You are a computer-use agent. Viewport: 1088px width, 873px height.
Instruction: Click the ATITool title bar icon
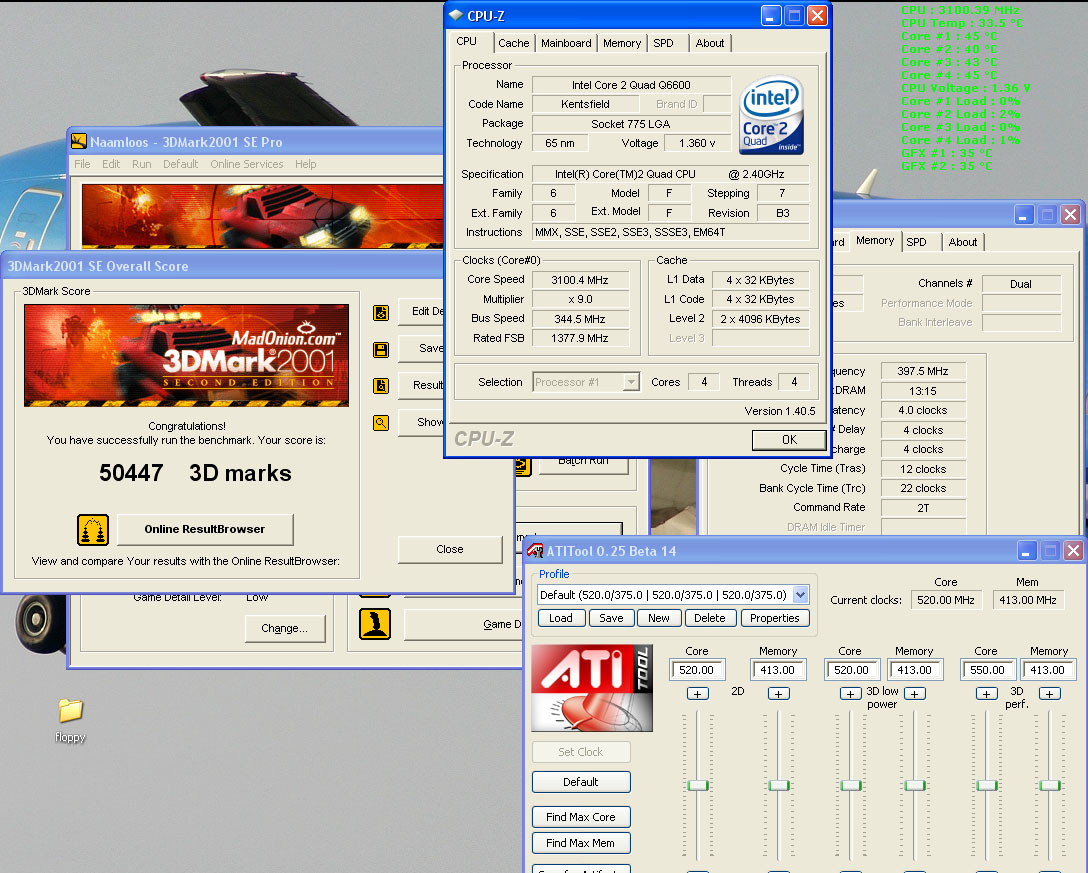(535, 551)
